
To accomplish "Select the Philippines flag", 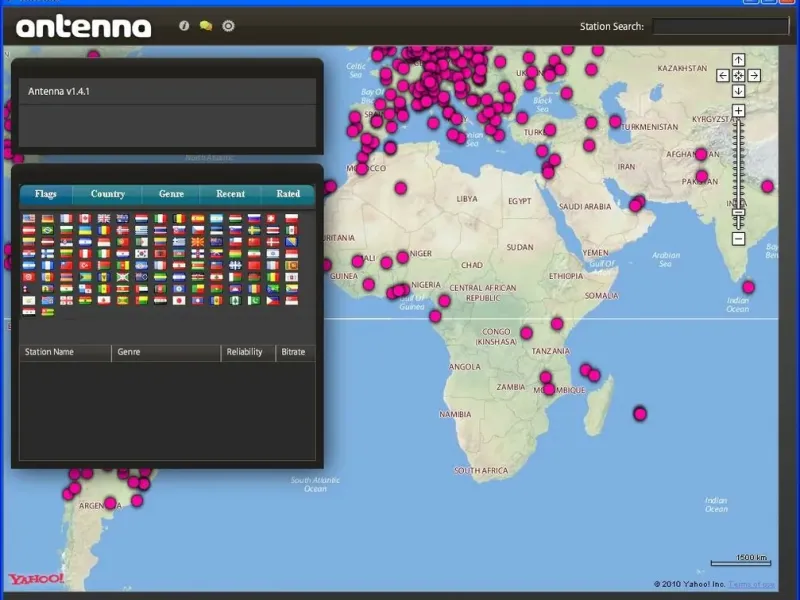I will point(272,301).
